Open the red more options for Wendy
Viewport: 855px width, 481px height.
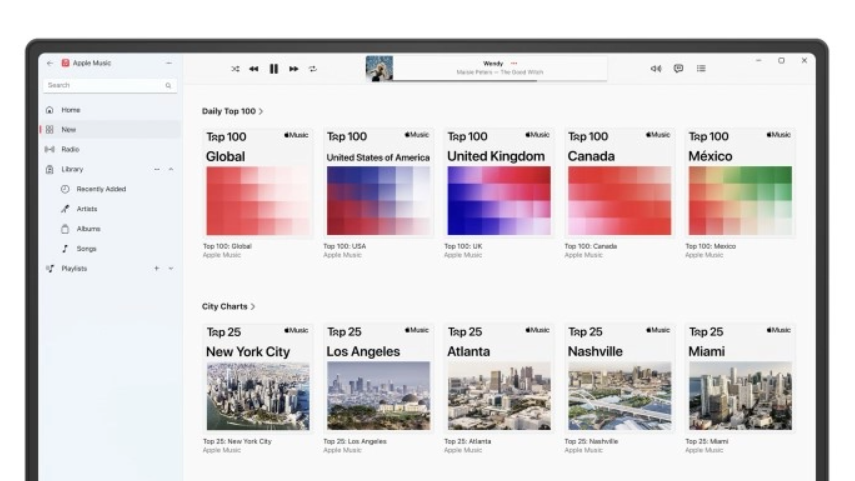(514, 63)
